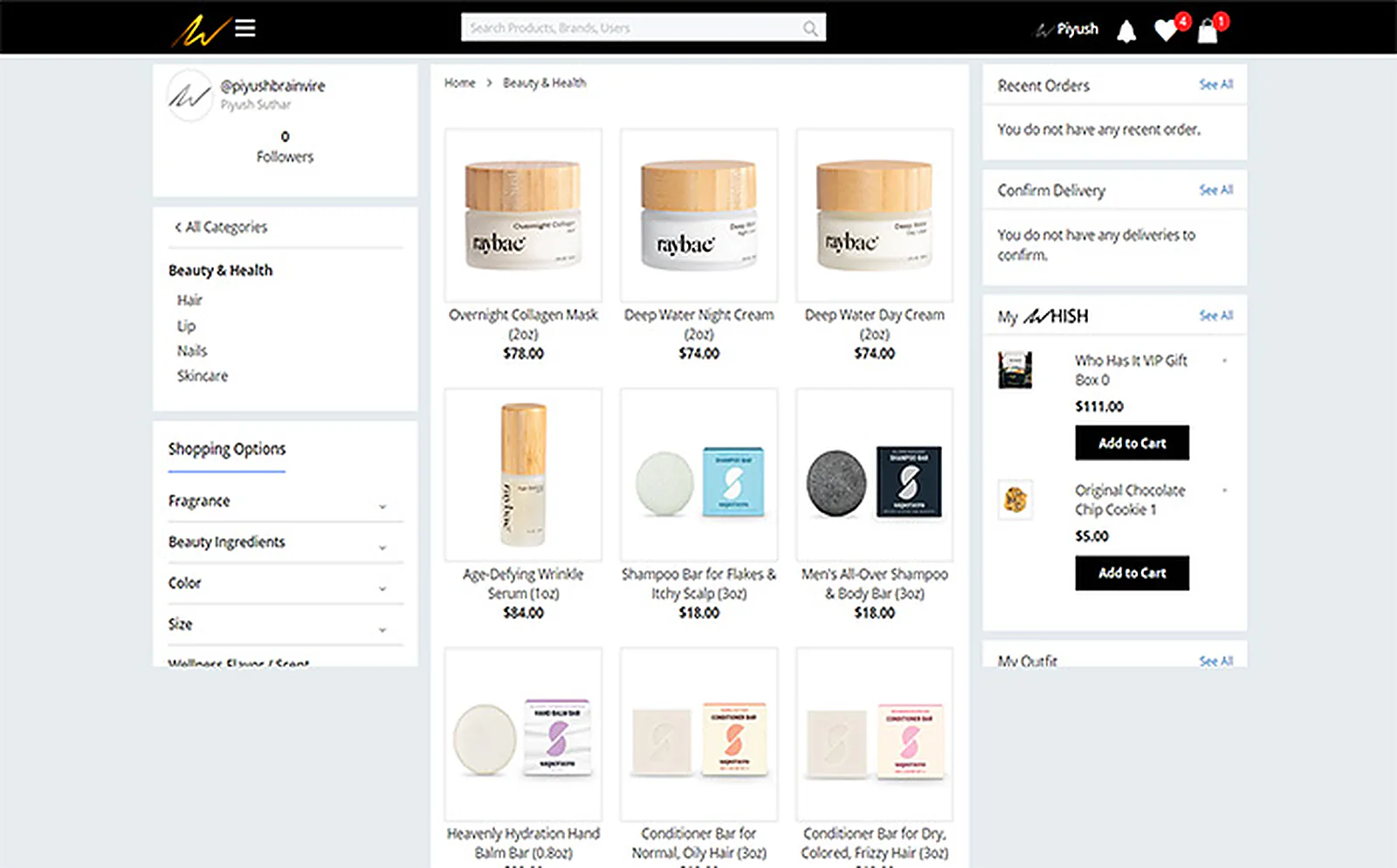Open Deep Water Night Cream product image
This screenshot has width=1397, height=868.
(x=698, y=215)
